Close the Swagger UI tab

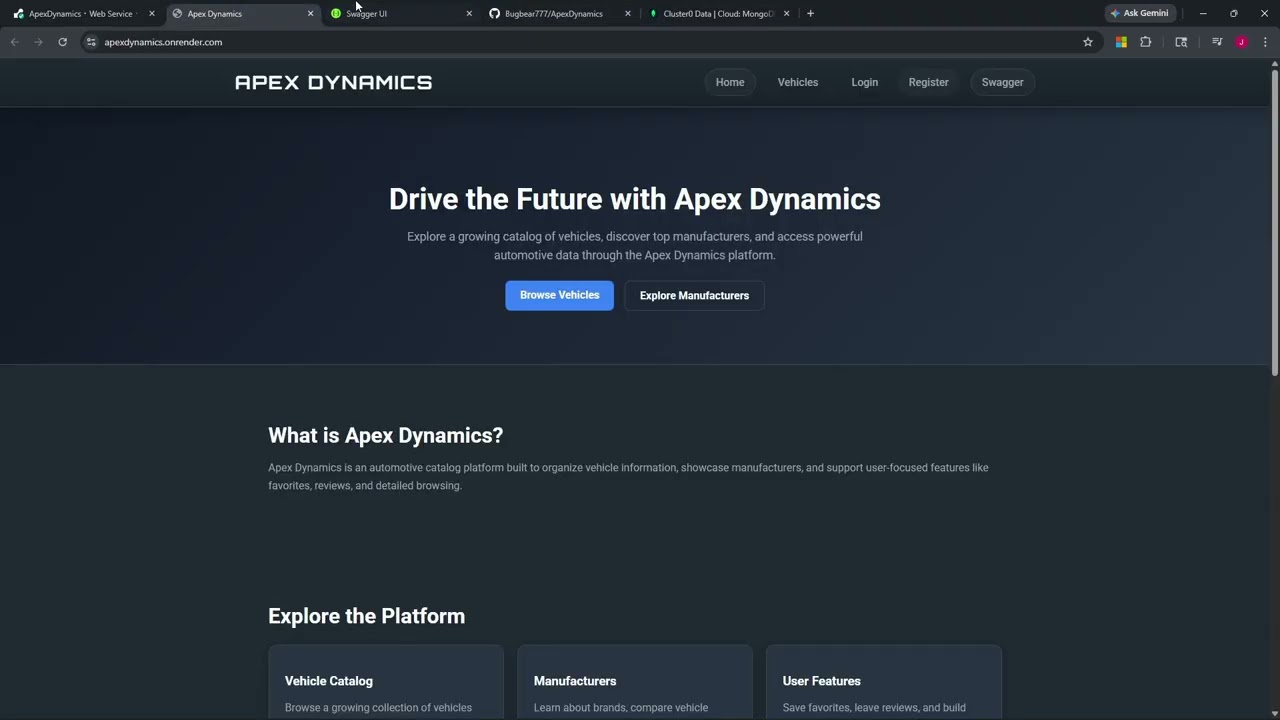pyautogui.click(x=469, y=14)
